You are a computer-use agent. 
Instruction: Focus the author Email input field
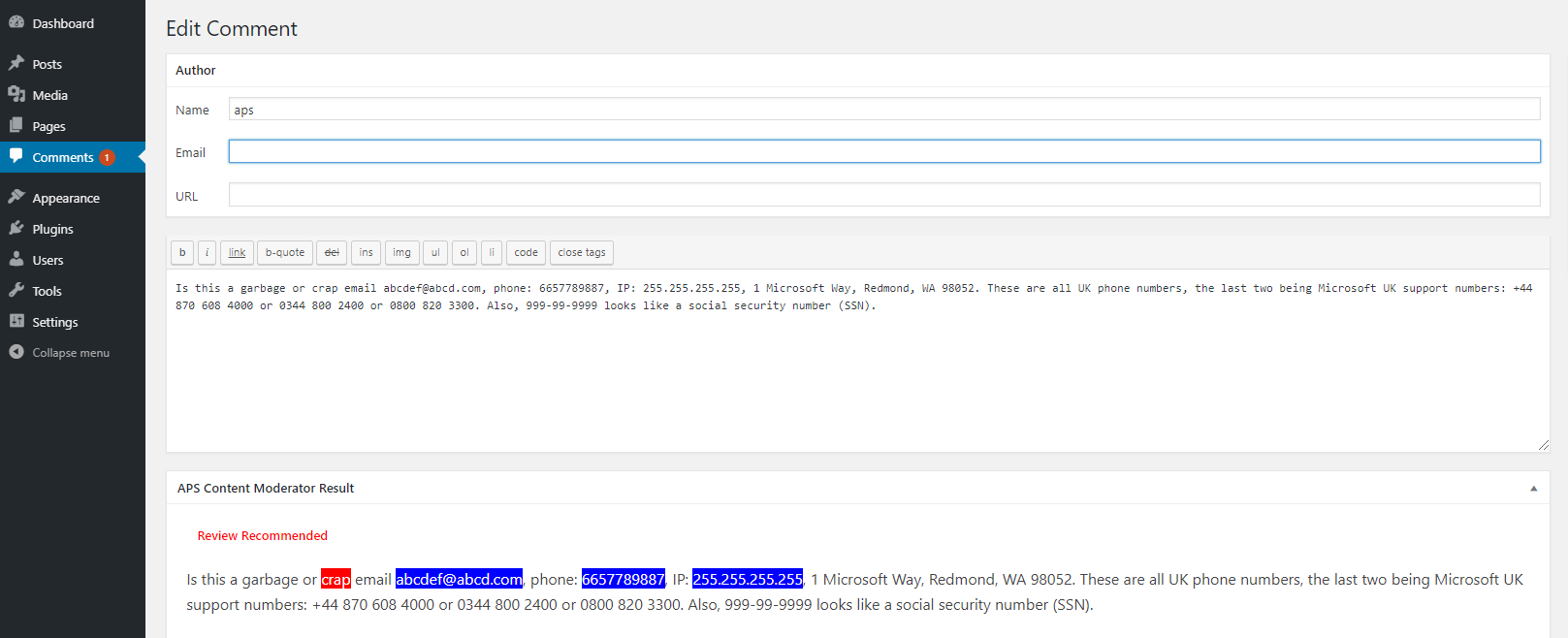click(x=884, y=151)
